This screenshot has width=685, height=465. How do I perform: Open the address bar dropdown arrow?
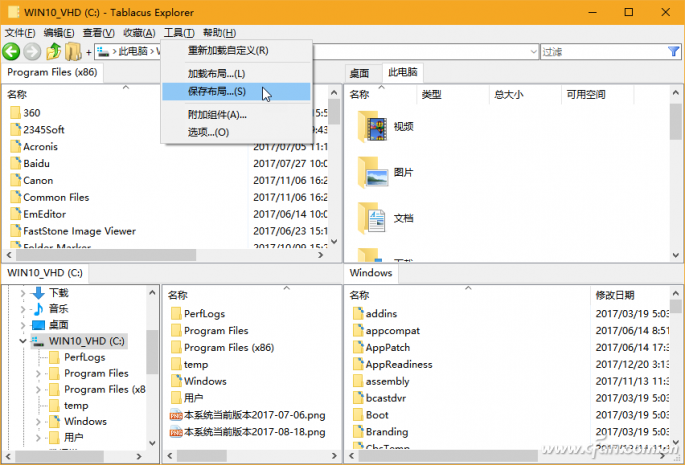point(533,52)
